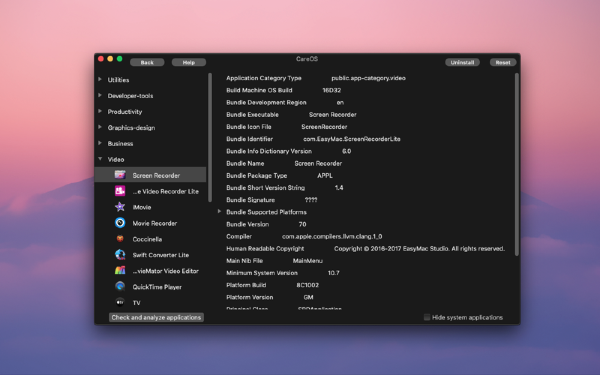Click the Video Recorder Lite app icon
600x375 pixels.
click(120, 191)
